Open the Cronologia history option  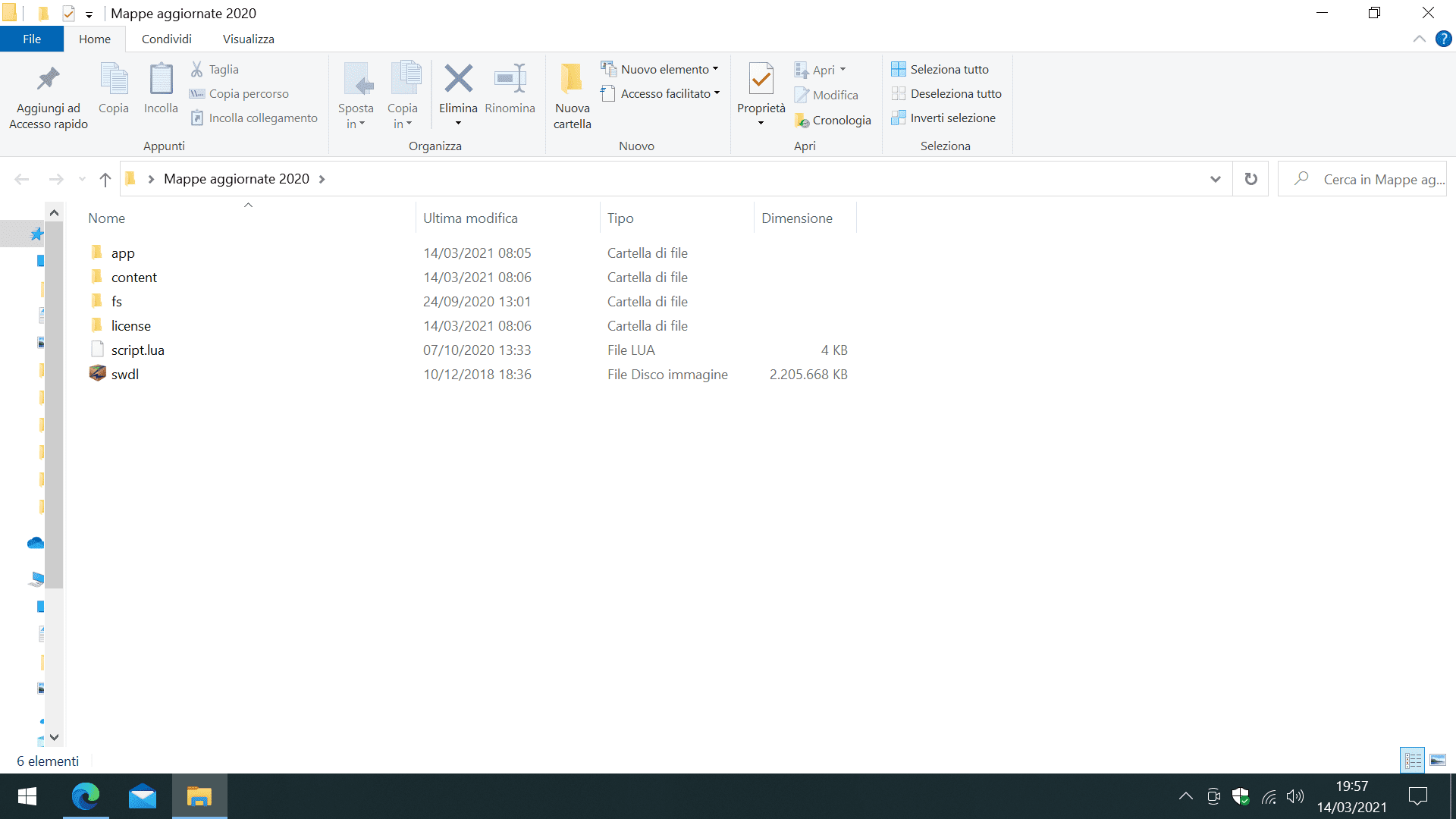[833, 120]
